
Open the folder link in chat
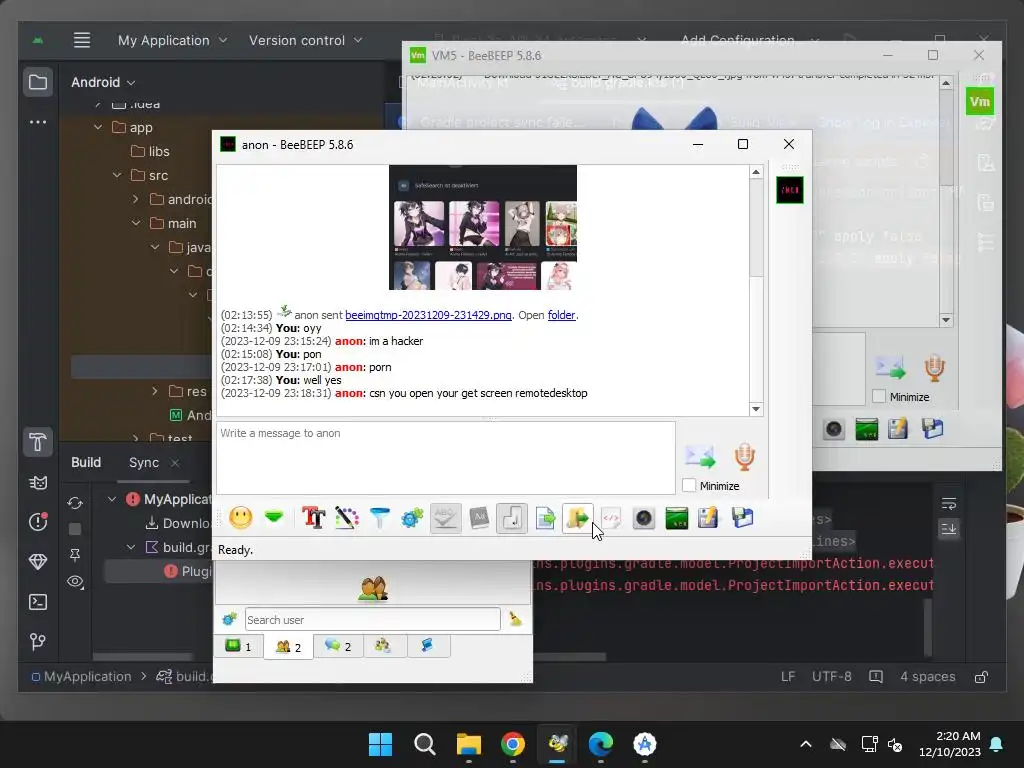561,315
